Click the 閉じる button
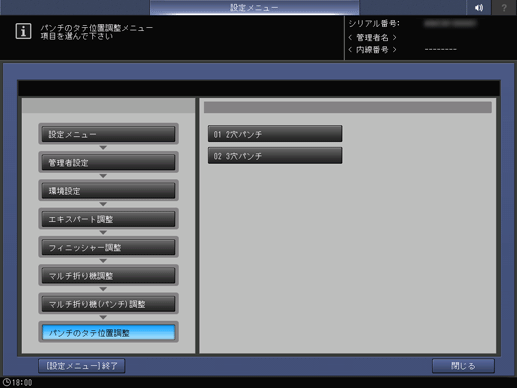 click(463, 366)
